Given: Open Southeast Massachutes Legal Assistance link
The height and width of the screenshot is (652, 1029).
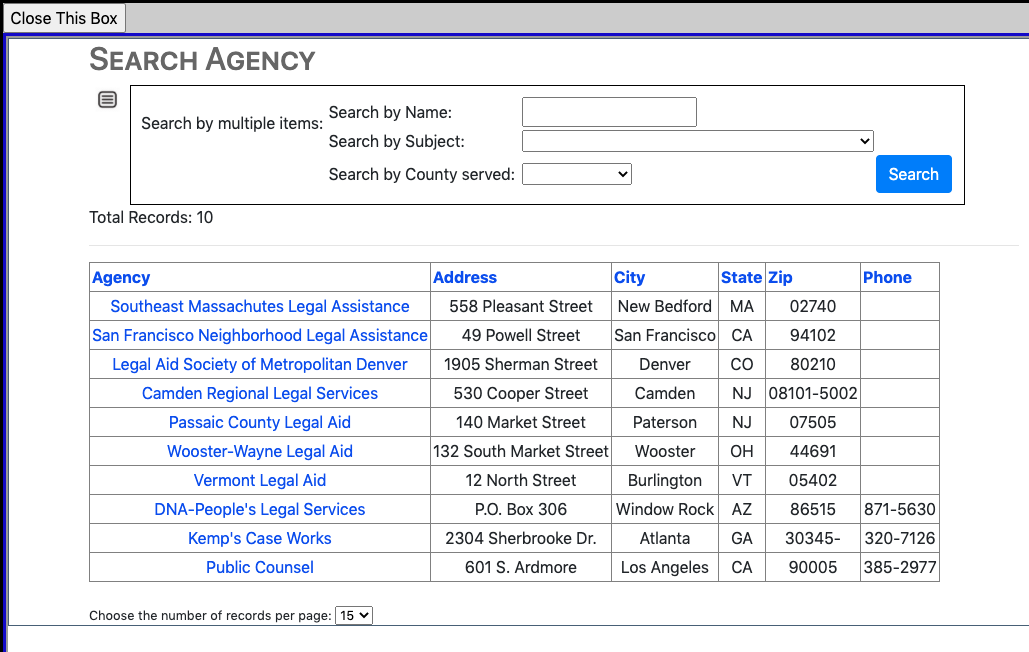Looking at the screenshot, I should pos(260,306).
